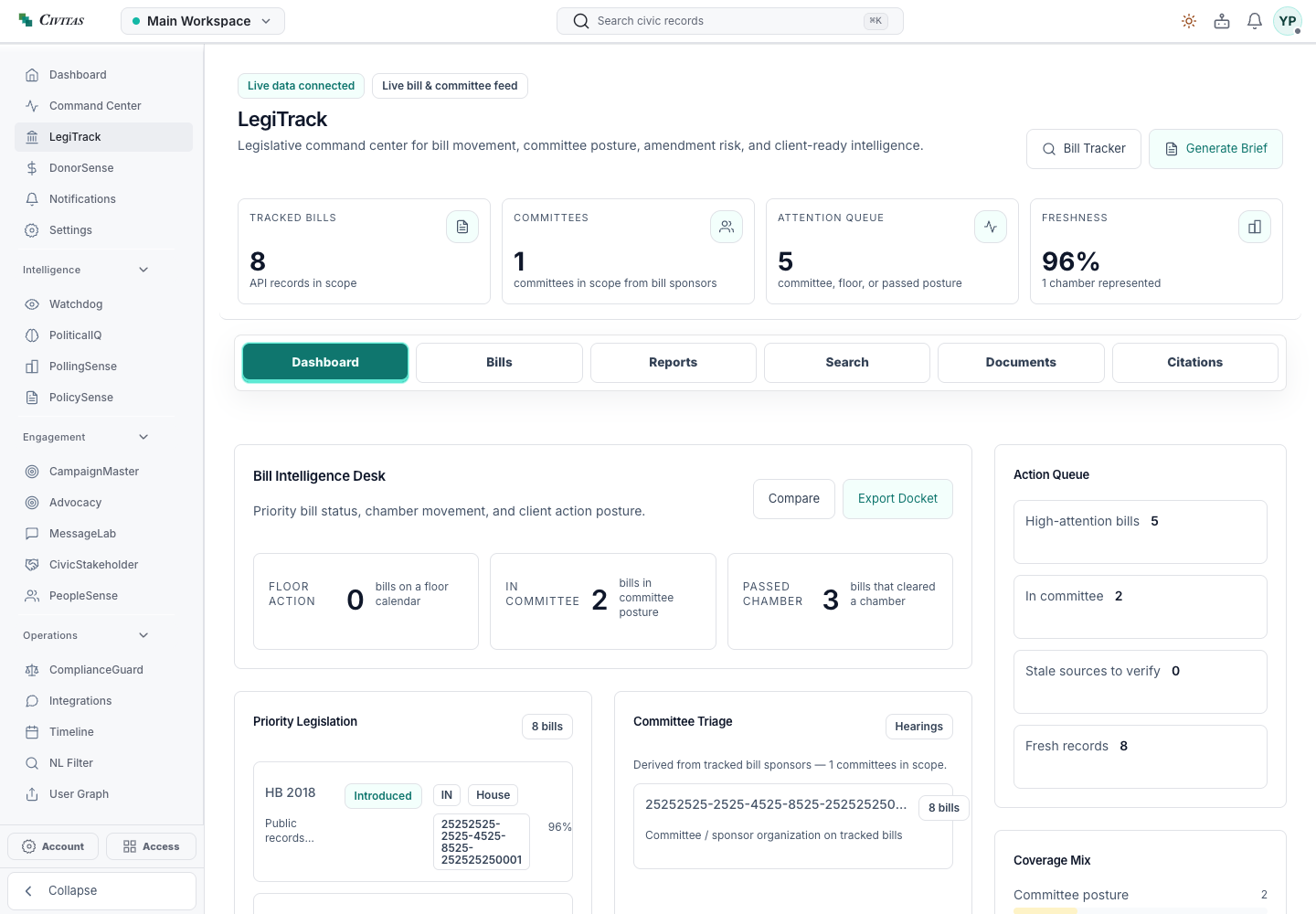The width and height of the screenshot is (1316, 914).
Task: Click the Committees card people icon
Action: [x=727, y=227]
